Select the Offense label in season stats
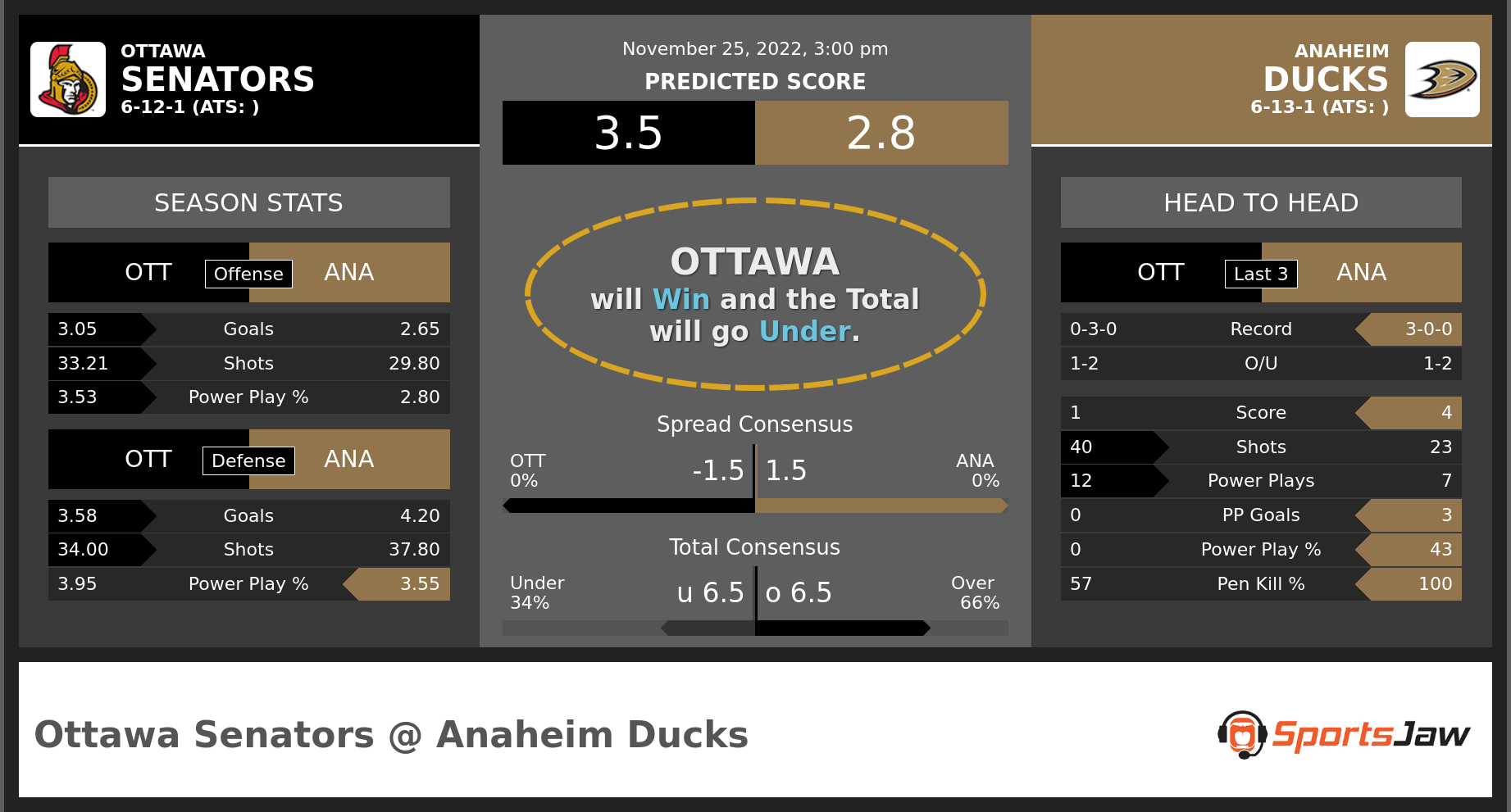1511x812 pixels. point(248,274)
